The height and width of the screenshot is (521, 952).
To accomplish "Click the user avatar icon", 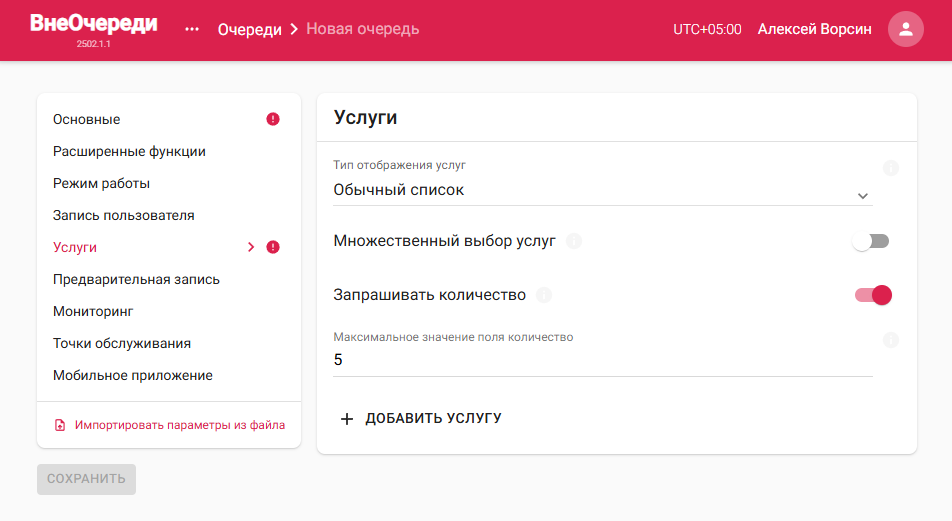I will (x=905, y=29).
